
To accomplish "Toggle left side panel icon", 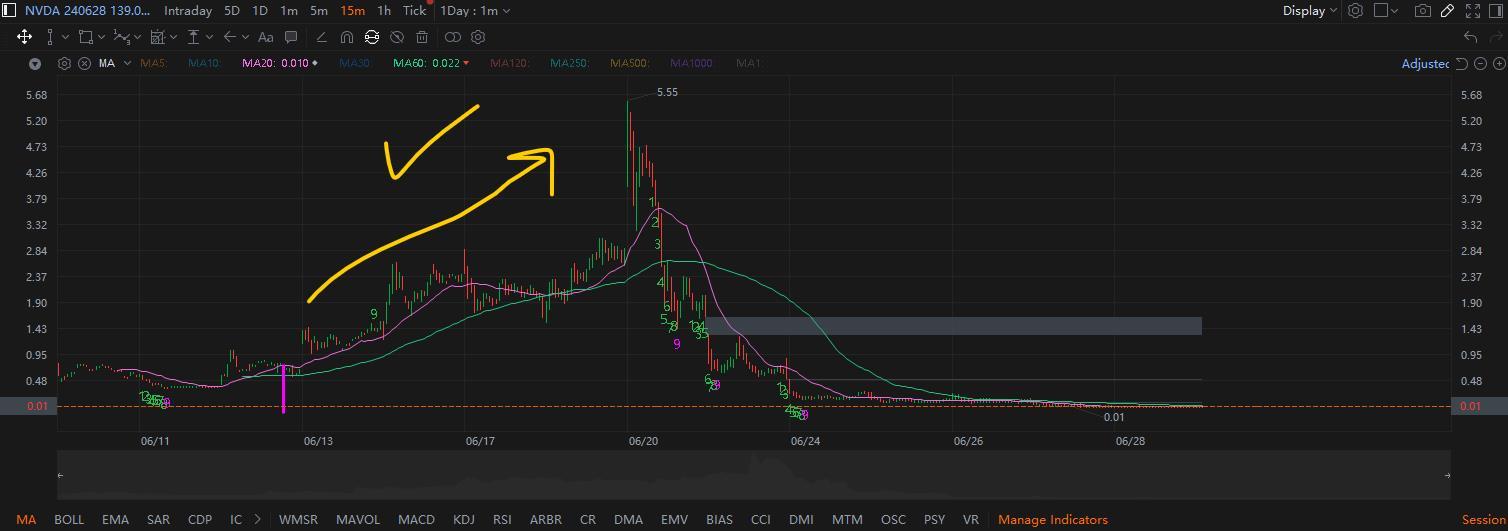I will click(x=9, y=11).
